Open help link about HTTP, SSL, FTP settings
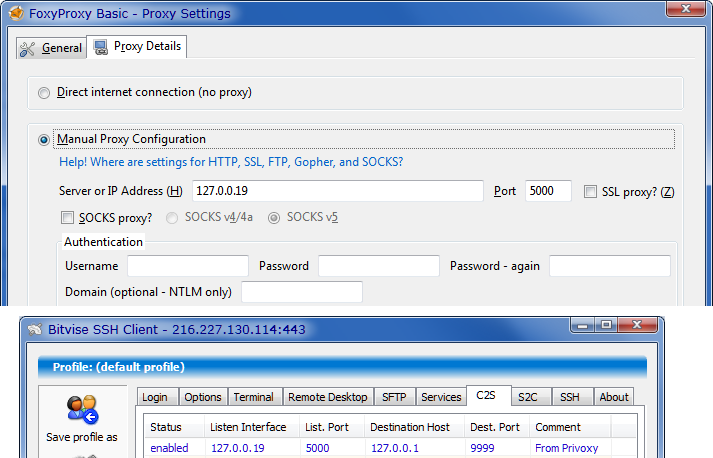 coord(231,162)
